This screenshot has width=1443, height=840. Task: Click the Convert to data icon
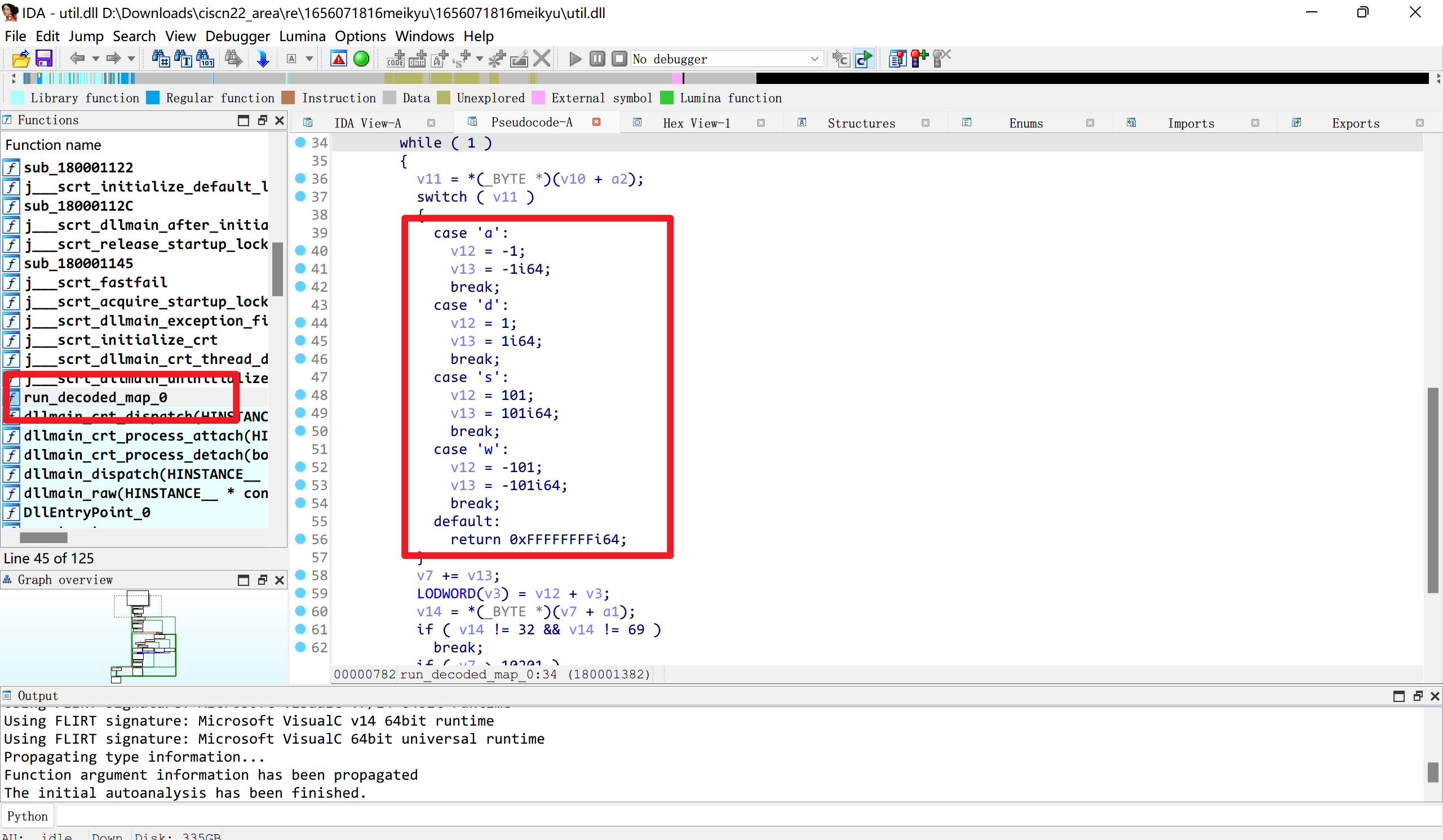coord(418,59)
